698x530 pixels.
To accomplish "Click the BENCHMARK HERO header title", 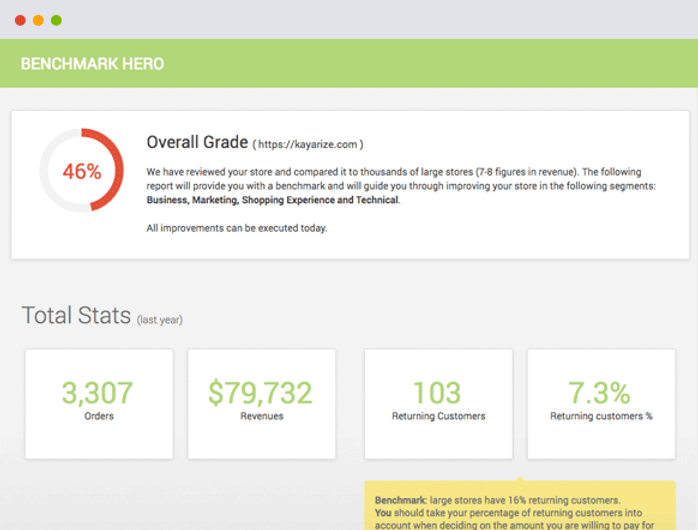I will pos(92,64).
